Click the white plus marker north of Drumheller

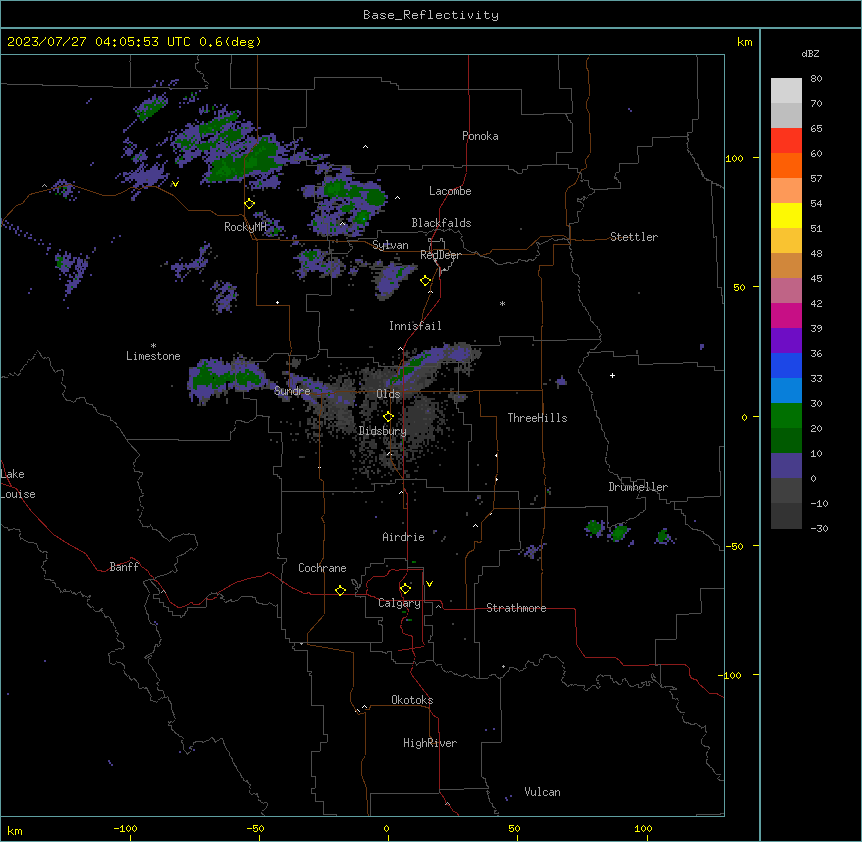[612, 375]
